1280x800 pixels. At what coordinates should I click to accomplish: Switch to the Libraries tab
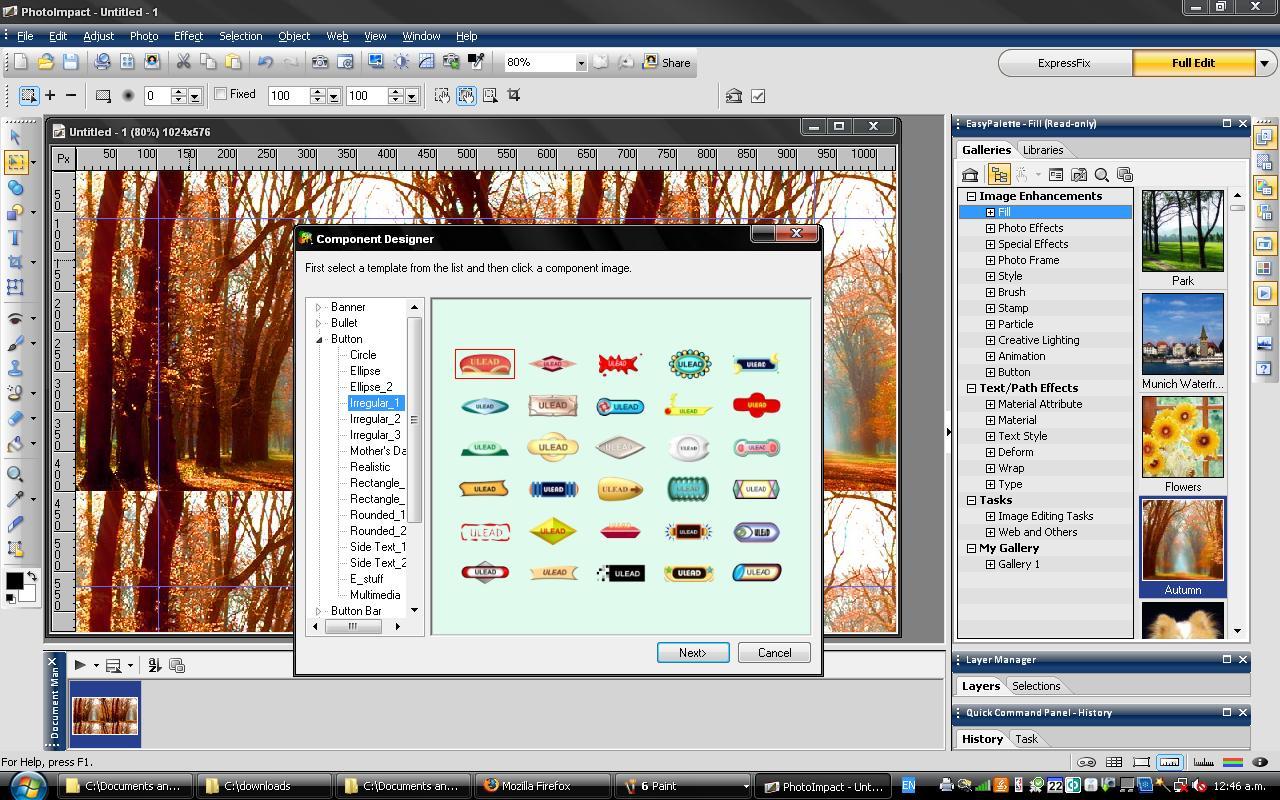coord(1042,150)
